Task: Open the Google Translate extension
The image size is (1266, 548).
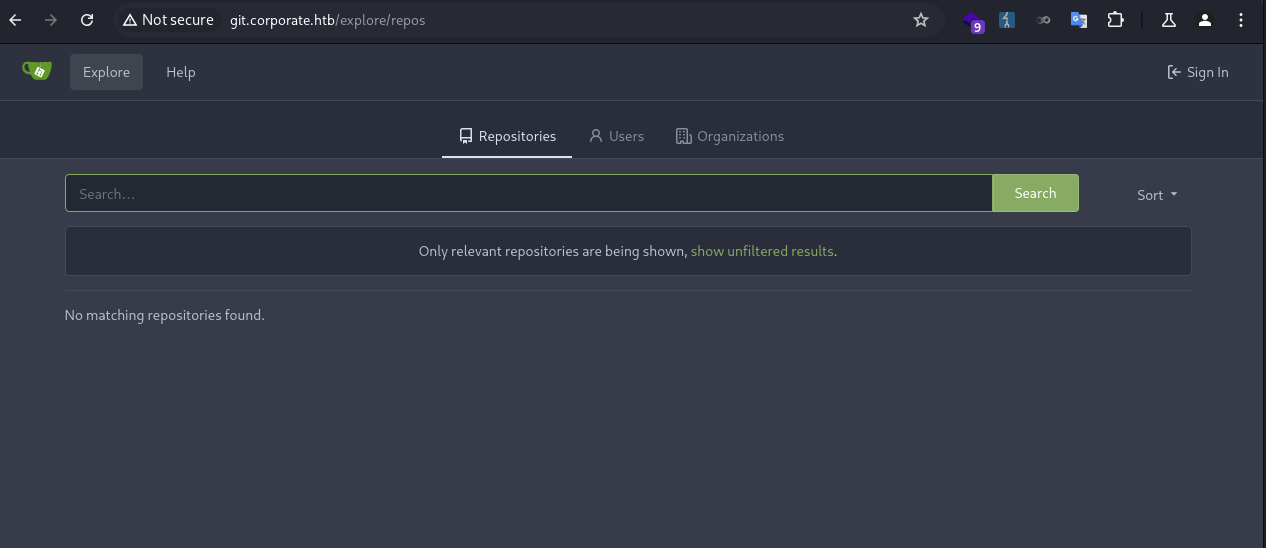Action: (1079, 20)
